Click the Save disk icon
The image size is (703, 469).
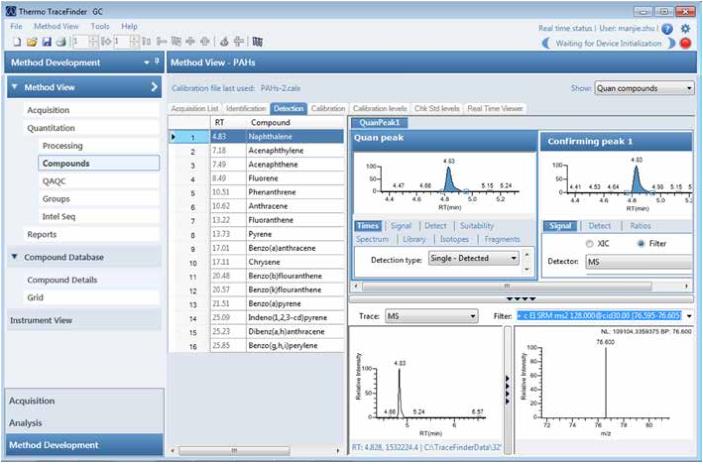(46, 42)
